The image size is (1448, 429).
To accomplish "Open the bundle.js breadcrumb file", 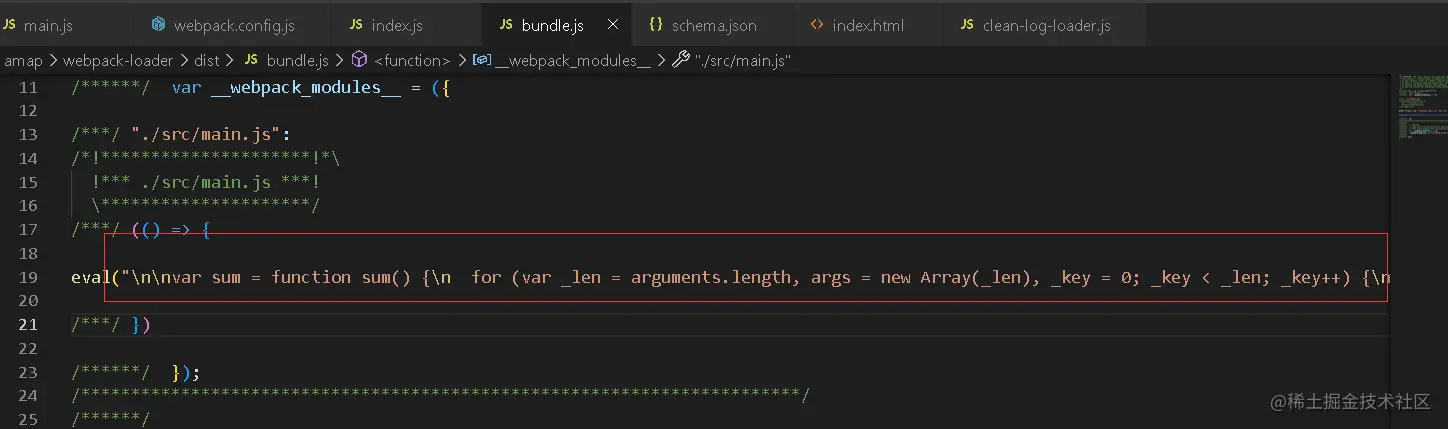I will (297, 60).
